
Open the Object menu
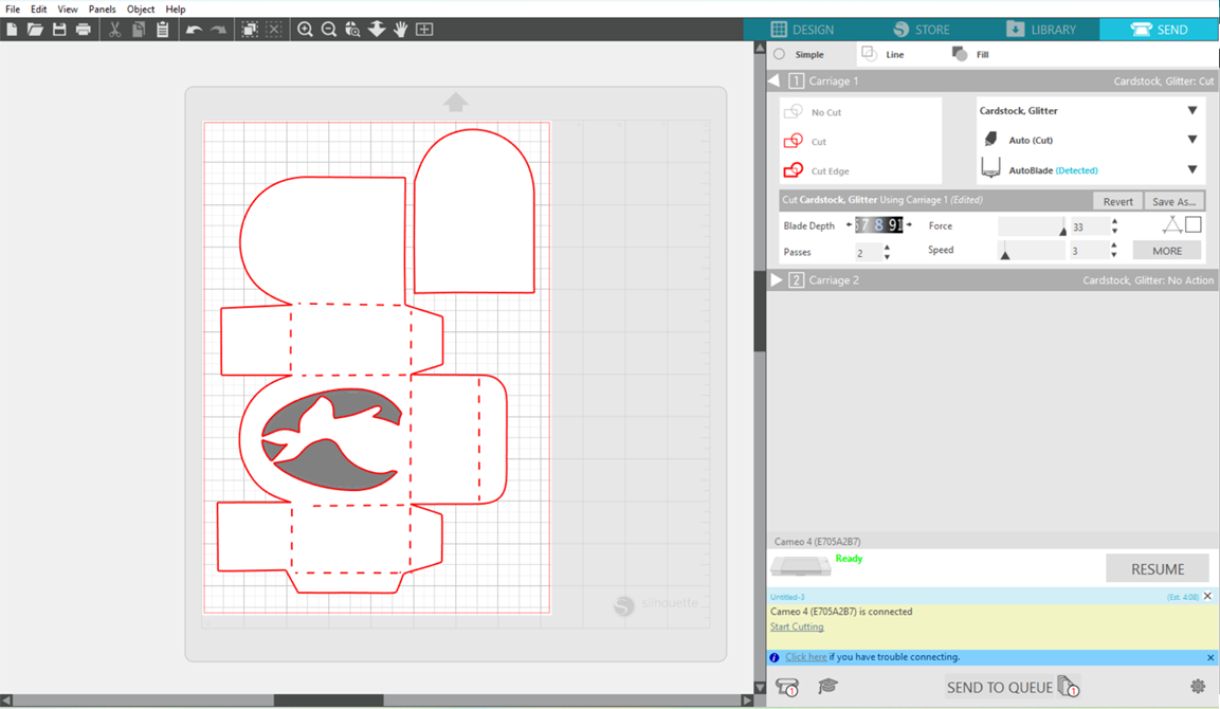(140, 9)
